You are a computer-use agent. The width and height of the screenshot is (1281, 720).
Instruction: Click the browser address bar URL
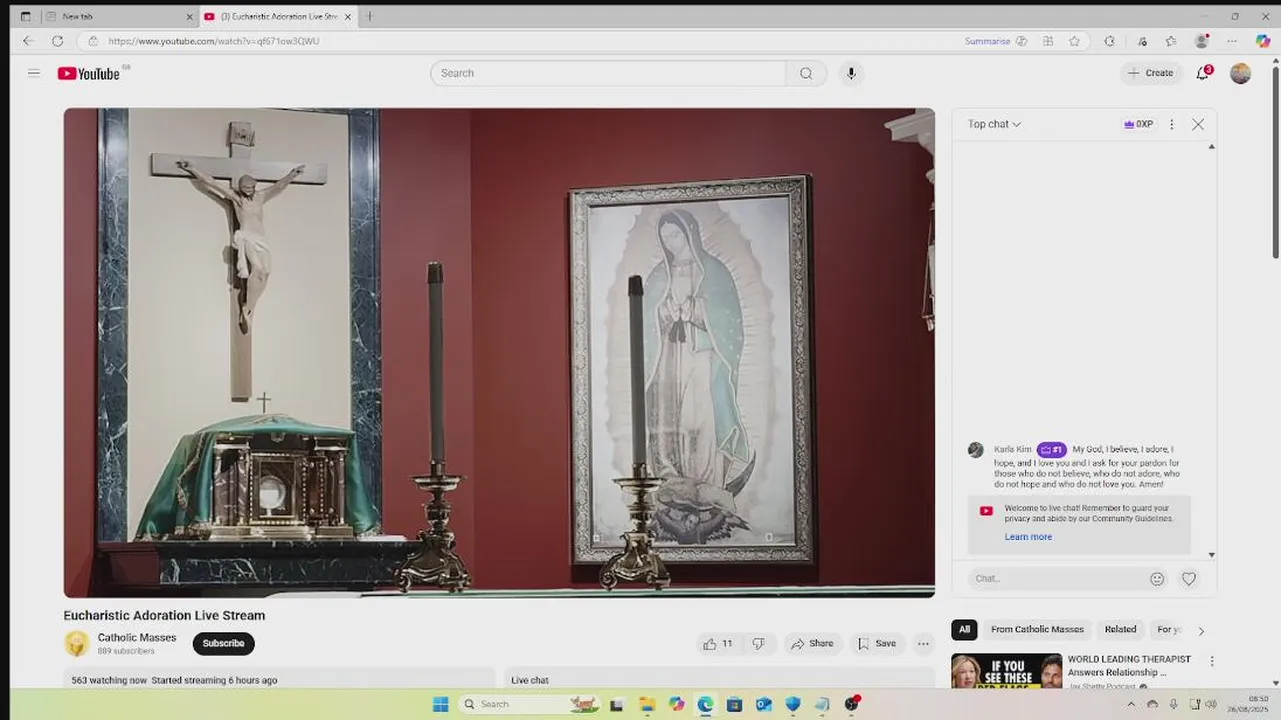click(x=214, y=41)
